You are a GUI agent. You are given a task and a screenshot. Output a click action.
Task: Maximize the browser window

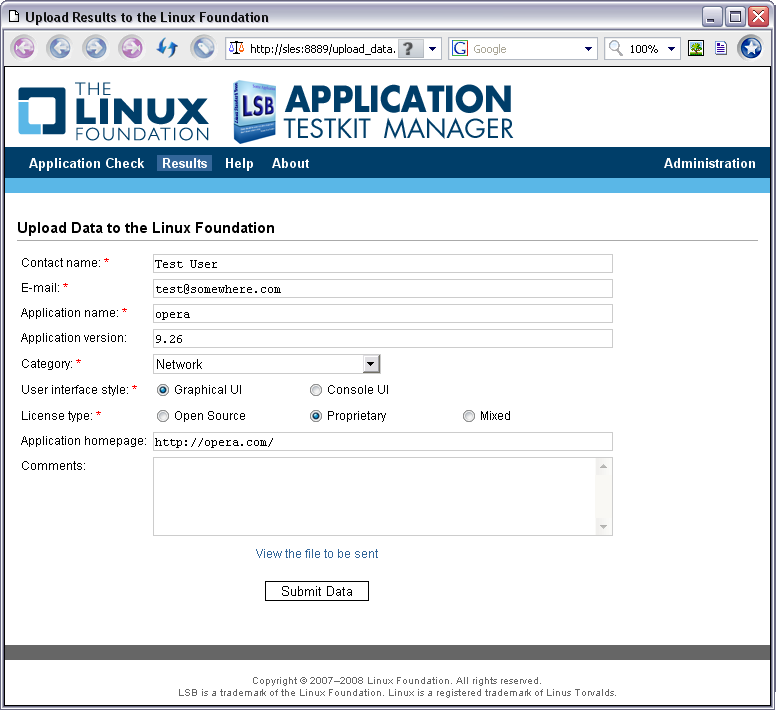click(x=735, y=17)
